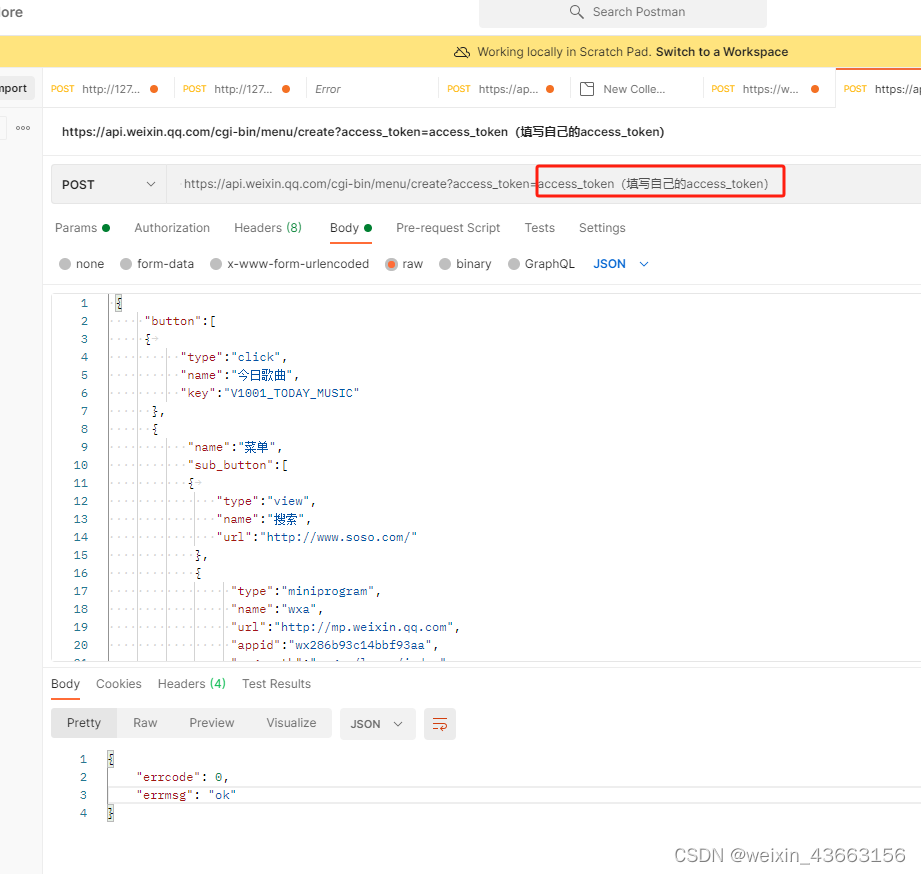The width and height of the screenshot is (921, 874).
Task: Open the three-dots options icon
Action: [23, 128]
